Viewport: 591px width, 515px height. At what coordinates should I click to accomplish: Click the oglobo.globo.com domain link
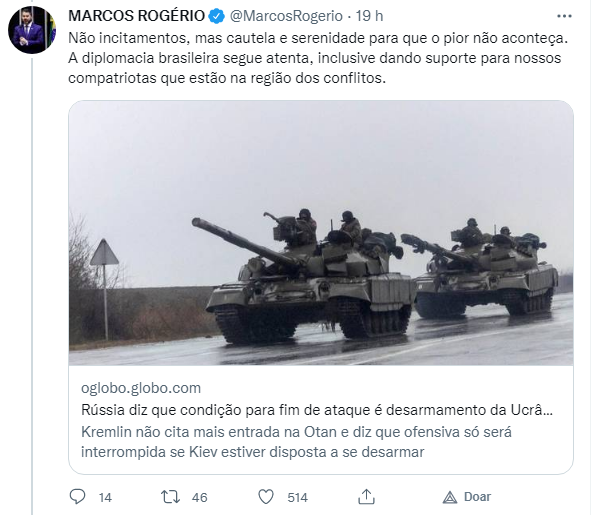coord(141,388)
